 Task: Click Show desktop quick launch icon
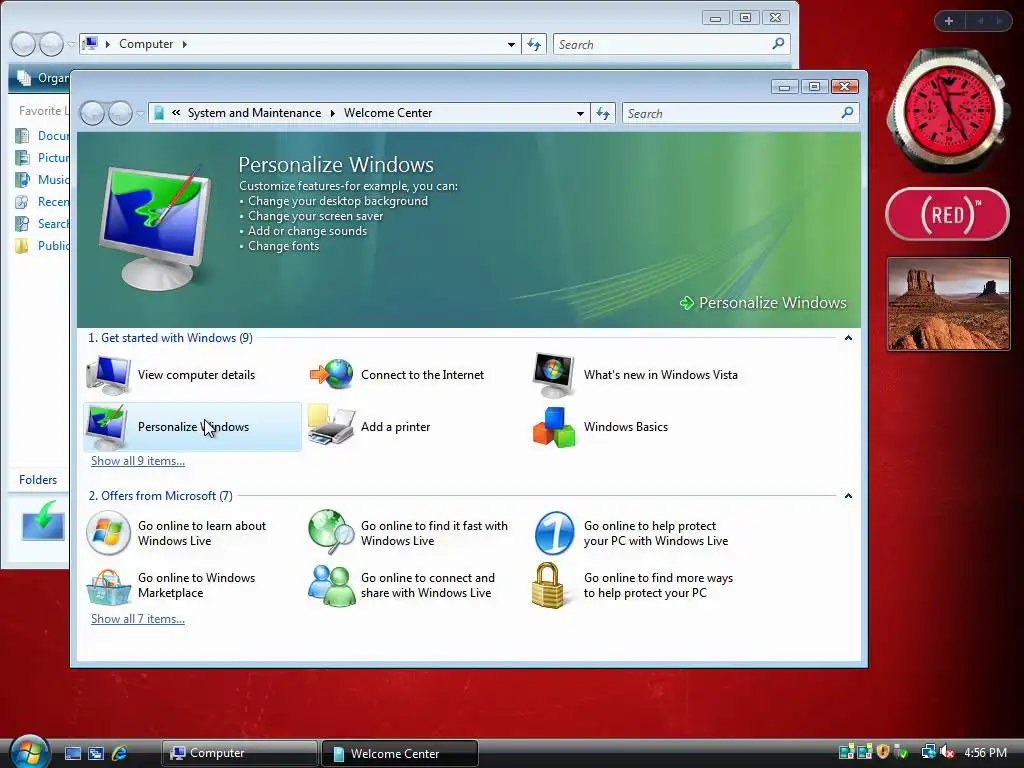click(x=72, y=753)
